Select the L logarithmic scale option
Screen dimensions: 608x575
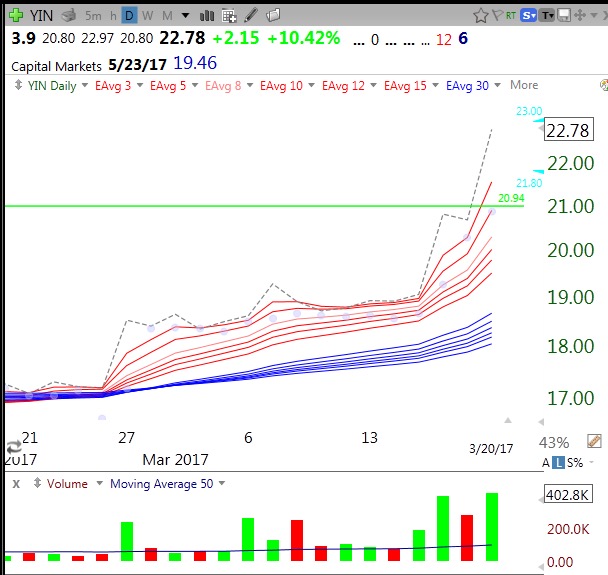click(558, 463)
